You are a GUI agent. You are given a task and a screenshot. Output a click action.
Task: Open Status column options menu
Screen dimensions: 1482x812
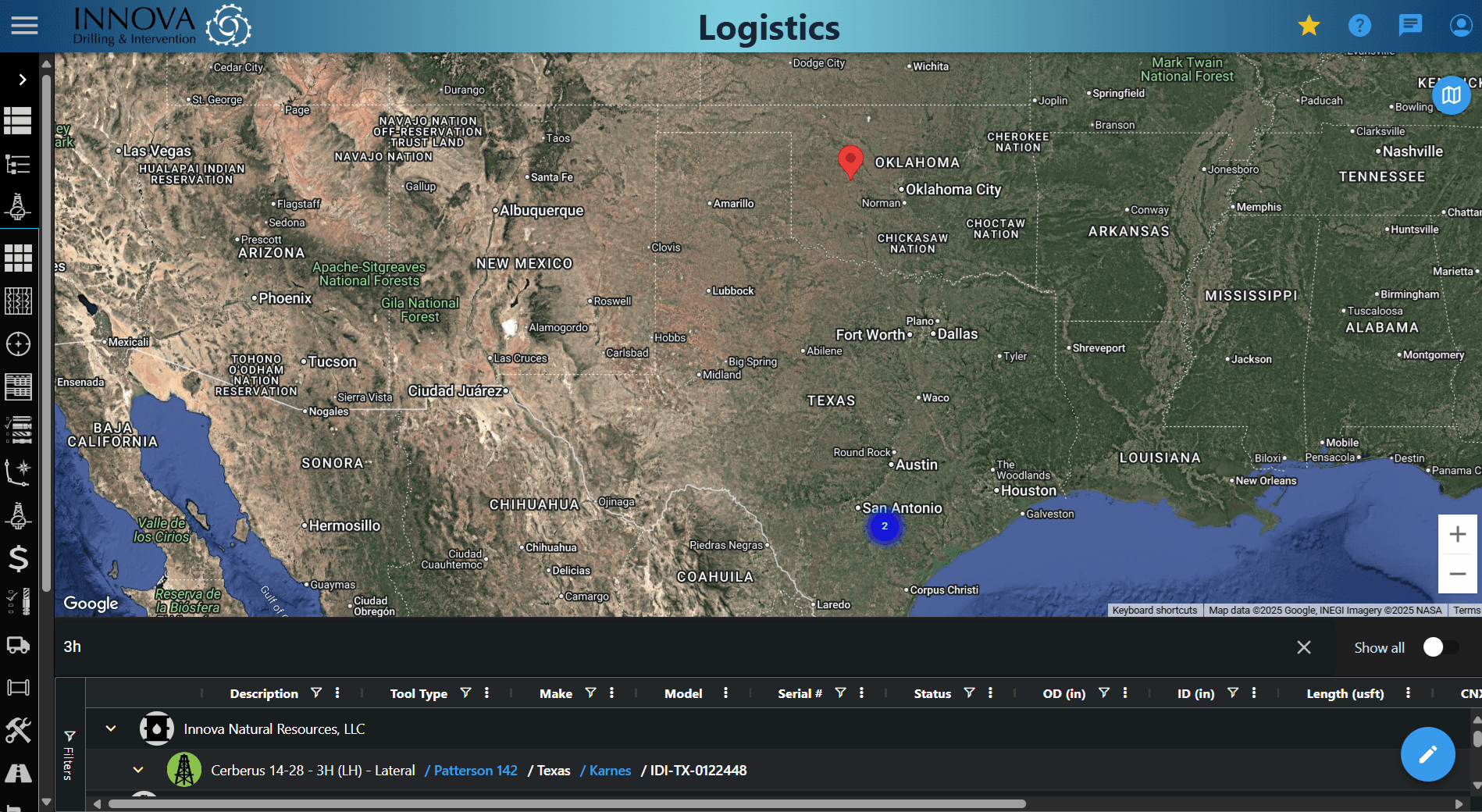(x=990, y=693)
